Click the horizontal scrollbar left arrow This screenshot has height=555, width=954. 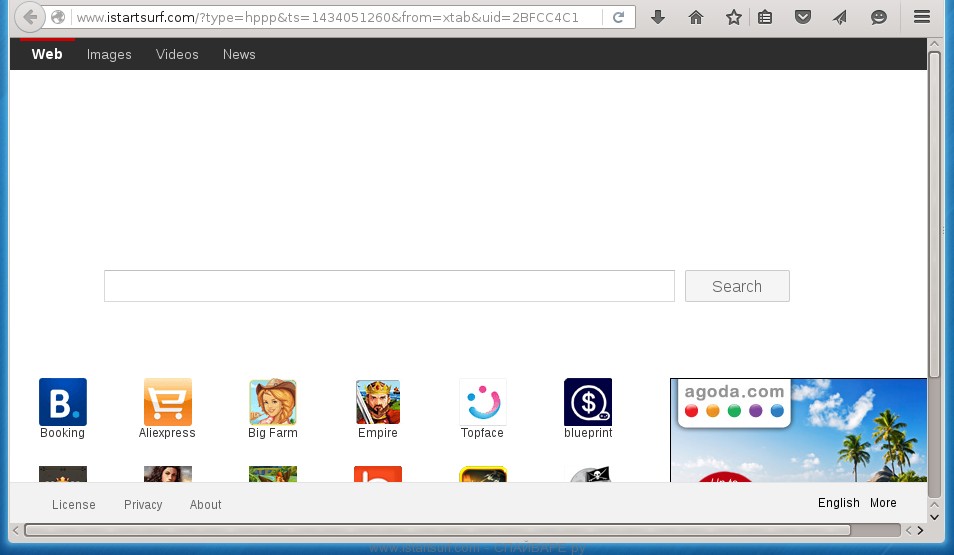[x=16, y=530]
